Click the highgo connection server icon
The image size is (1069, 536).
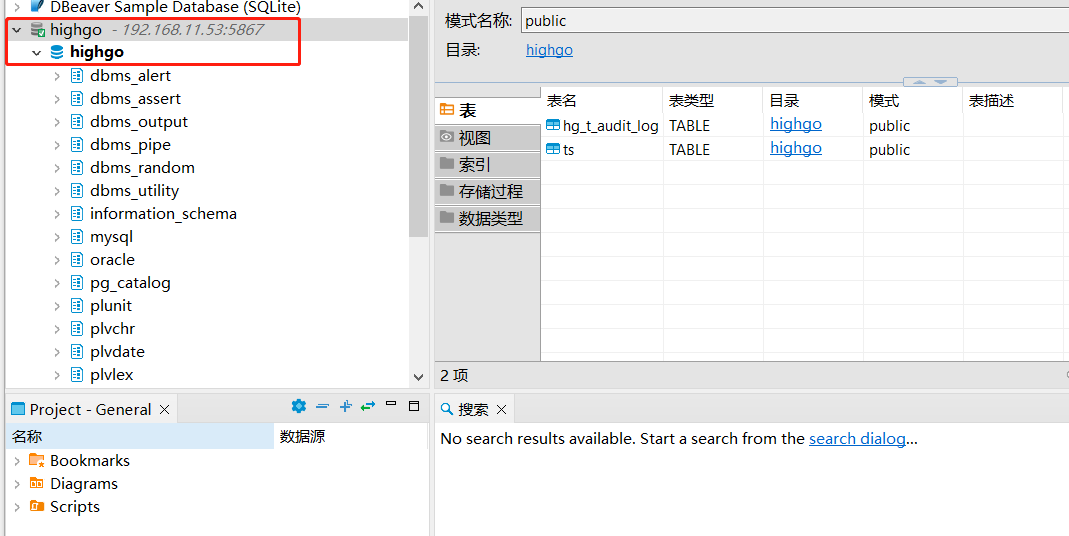(38, 29)
